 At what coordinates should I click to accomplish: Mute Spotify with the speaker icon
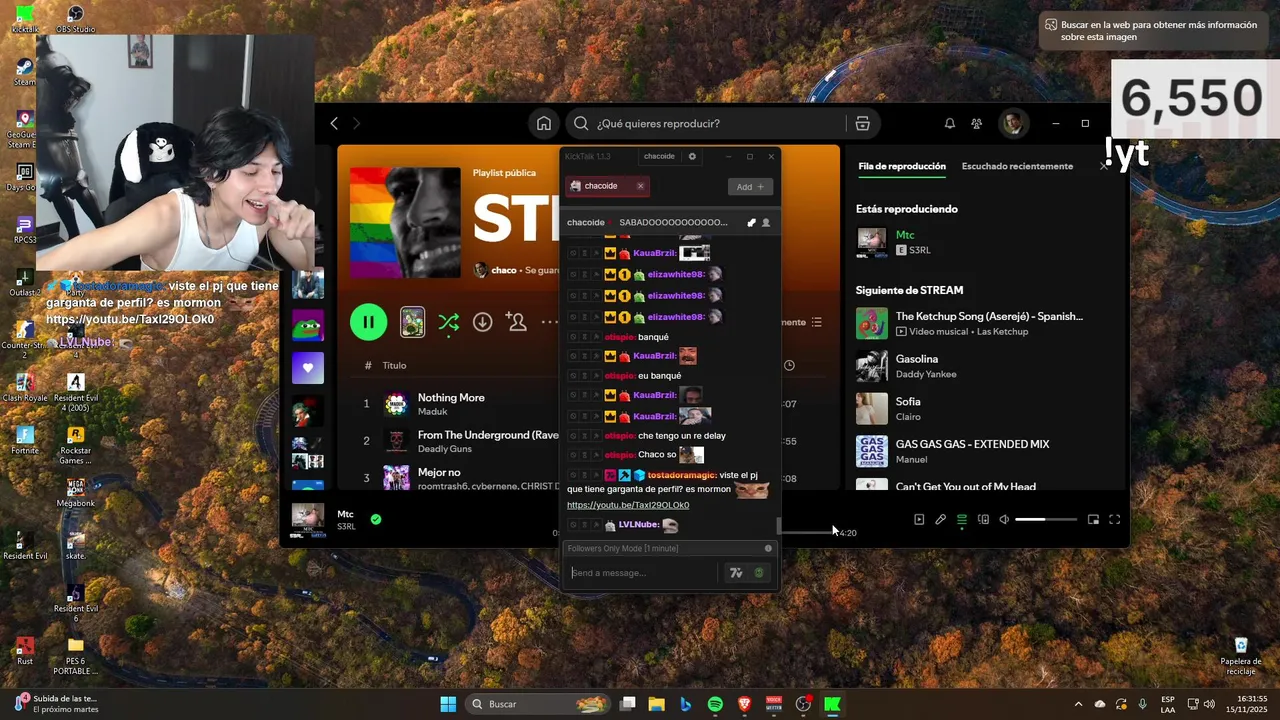point(1004,519)
